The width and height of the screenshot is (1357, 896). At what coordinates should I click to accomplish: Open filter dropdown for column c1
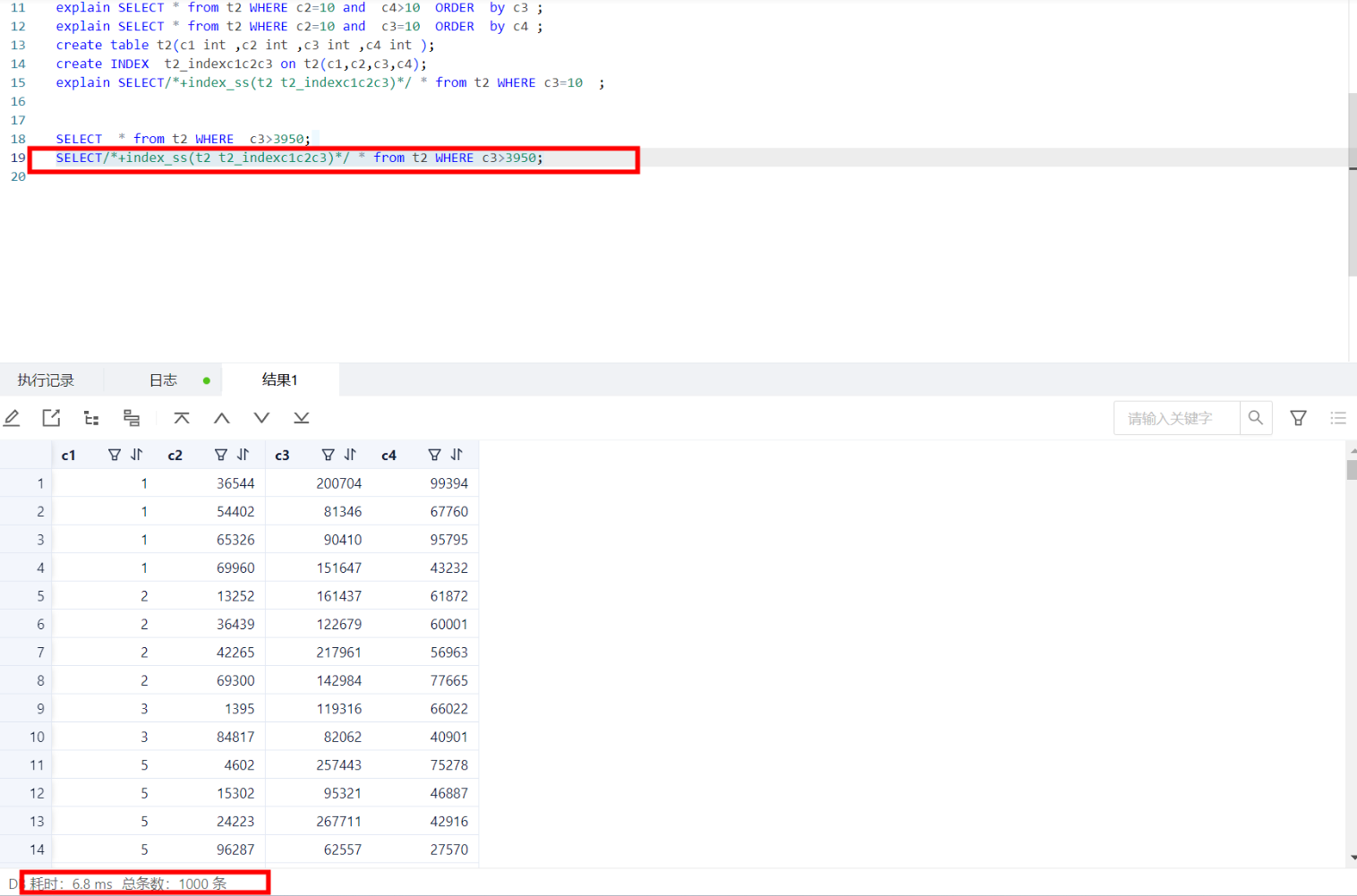pos(115,455)
